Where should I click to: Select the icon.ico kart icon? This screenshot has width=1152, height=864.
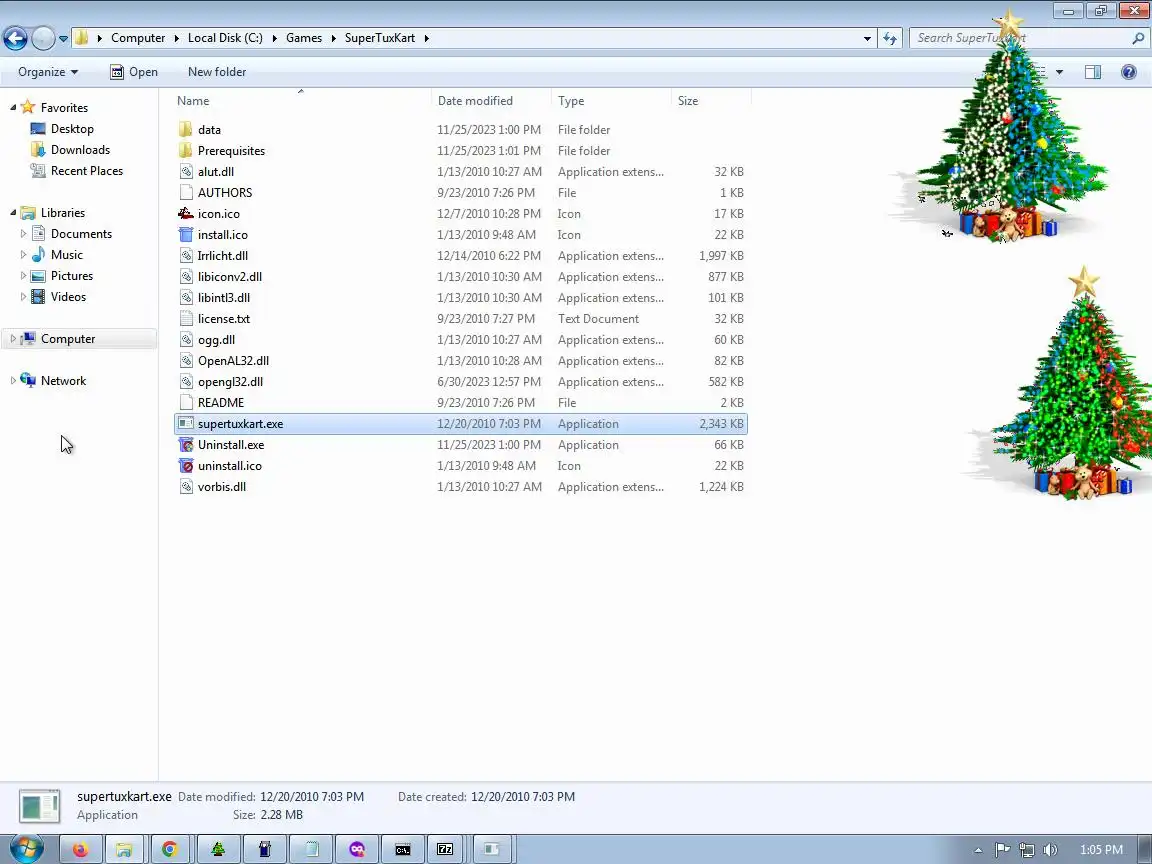(x=186, y=214)
